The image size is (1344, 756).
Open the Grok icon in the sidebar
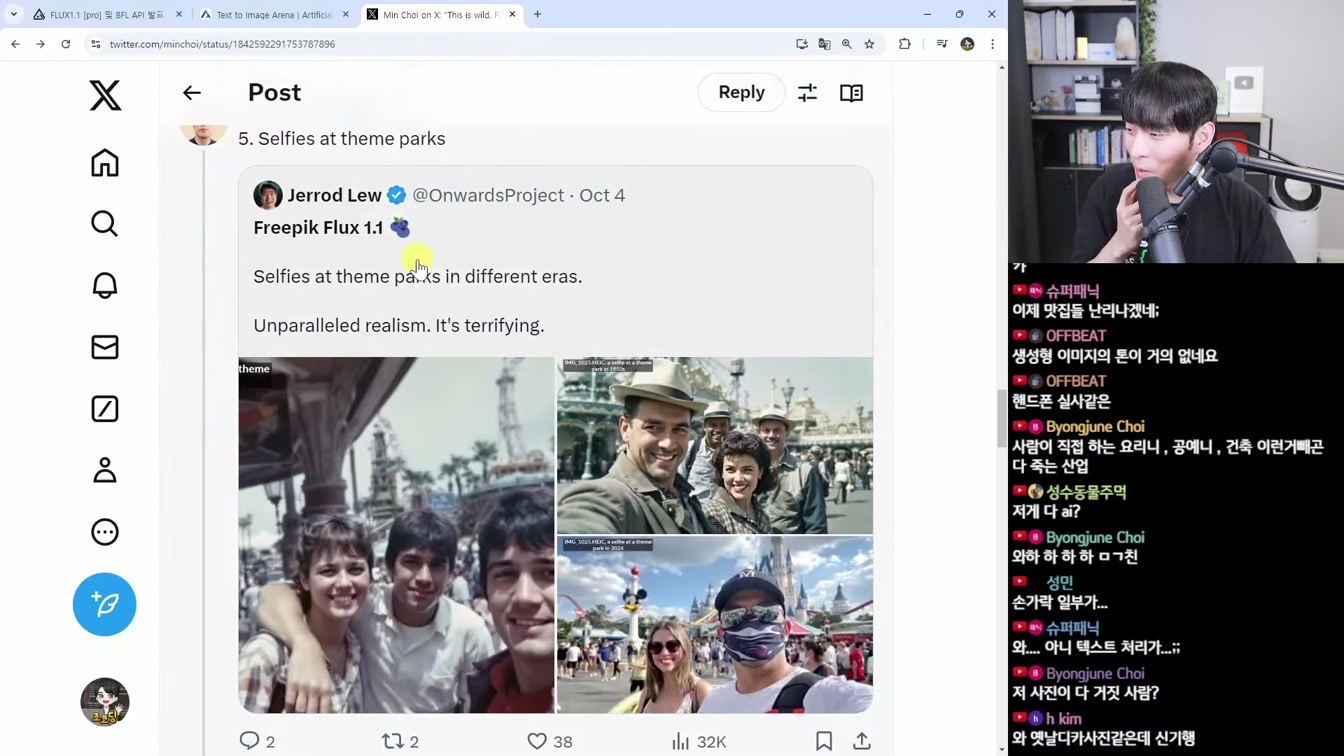(x=105, y=409)
